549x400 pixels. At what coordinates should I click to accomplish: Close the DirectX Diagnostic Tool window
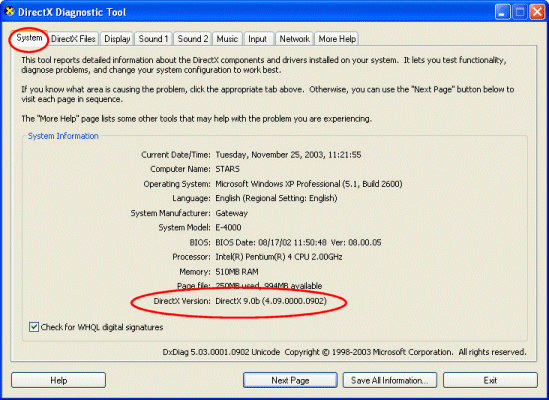pos(537,12)
